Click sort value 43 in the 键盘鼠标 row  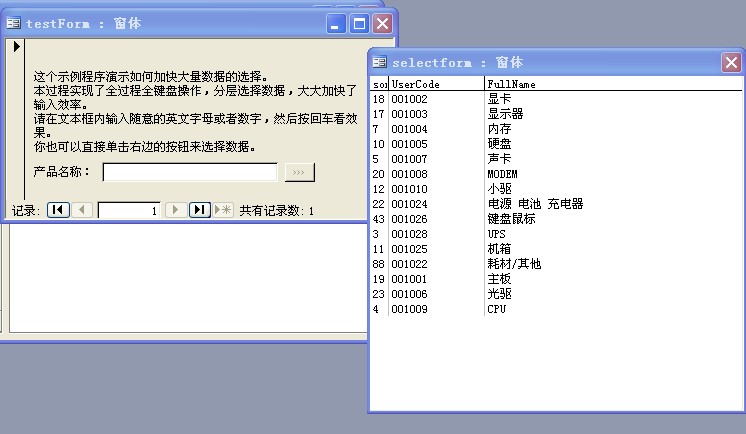coord(378,219)
